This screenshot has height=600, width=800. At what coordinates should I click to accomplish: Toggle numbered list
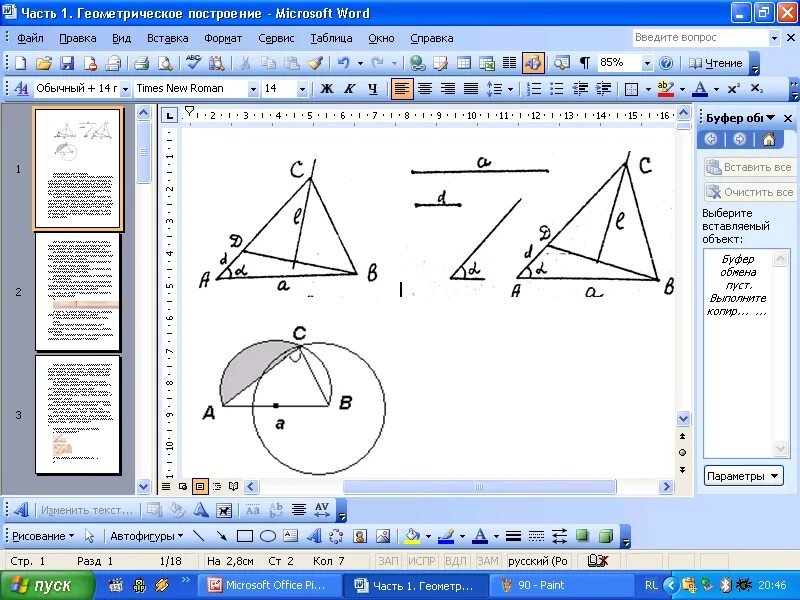tap(534, 89)
